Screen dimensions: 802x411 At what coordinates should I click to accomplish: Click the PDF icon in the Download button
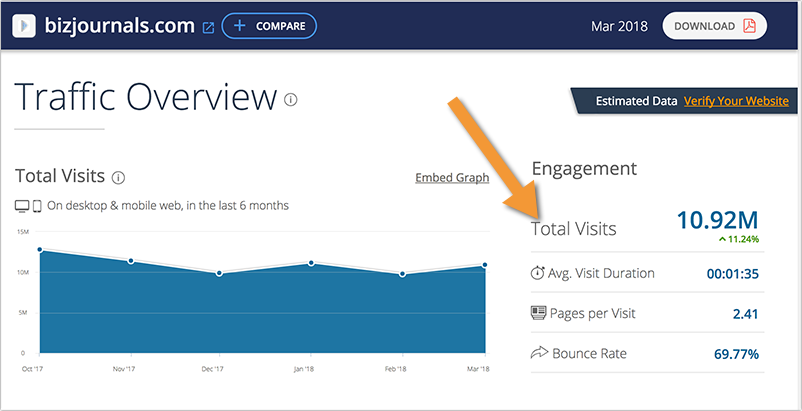(x=749, y=26)
